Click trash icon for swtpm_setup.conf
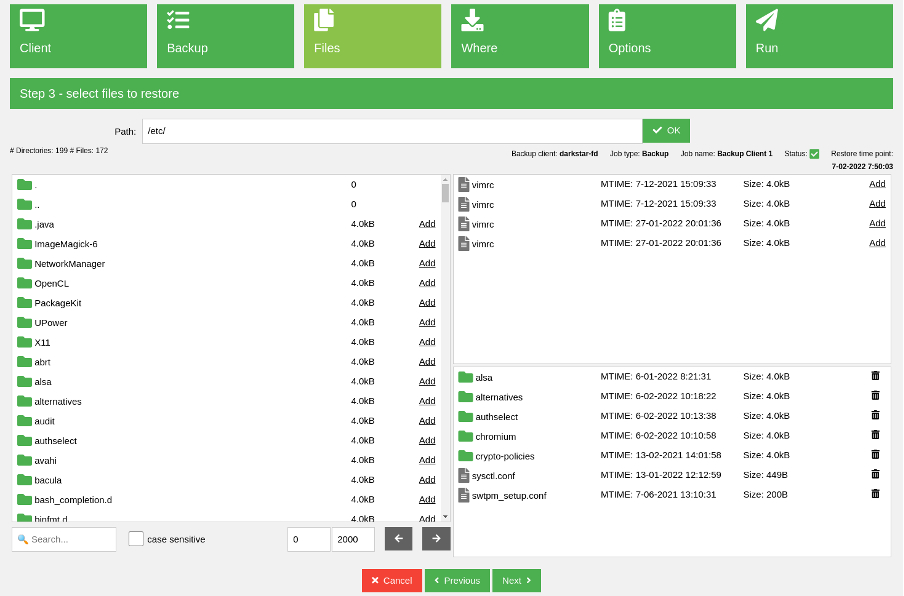 [x=875, y=494]
